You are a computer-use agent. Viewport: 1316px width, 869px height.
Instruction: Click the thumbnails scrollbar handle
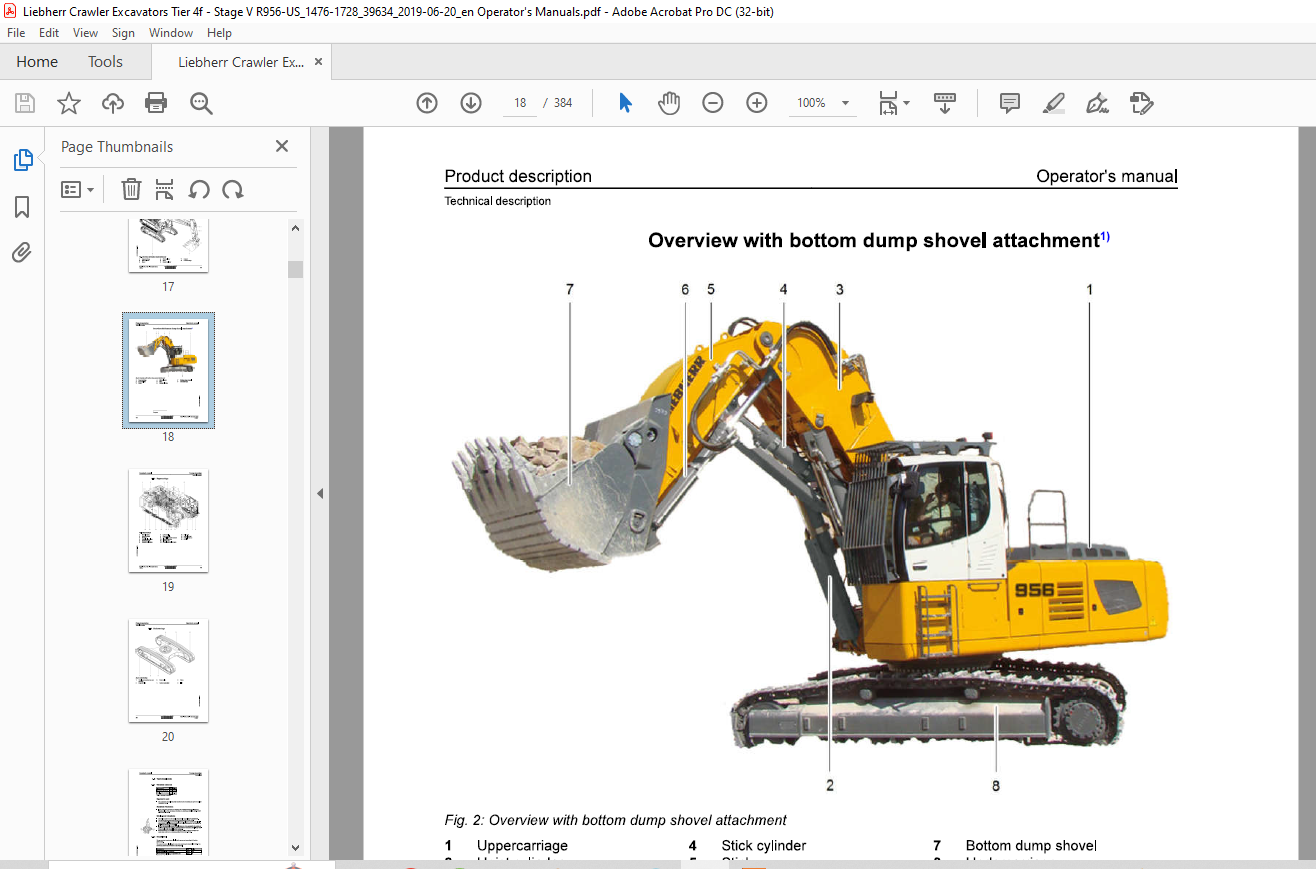tap(295, 270)
